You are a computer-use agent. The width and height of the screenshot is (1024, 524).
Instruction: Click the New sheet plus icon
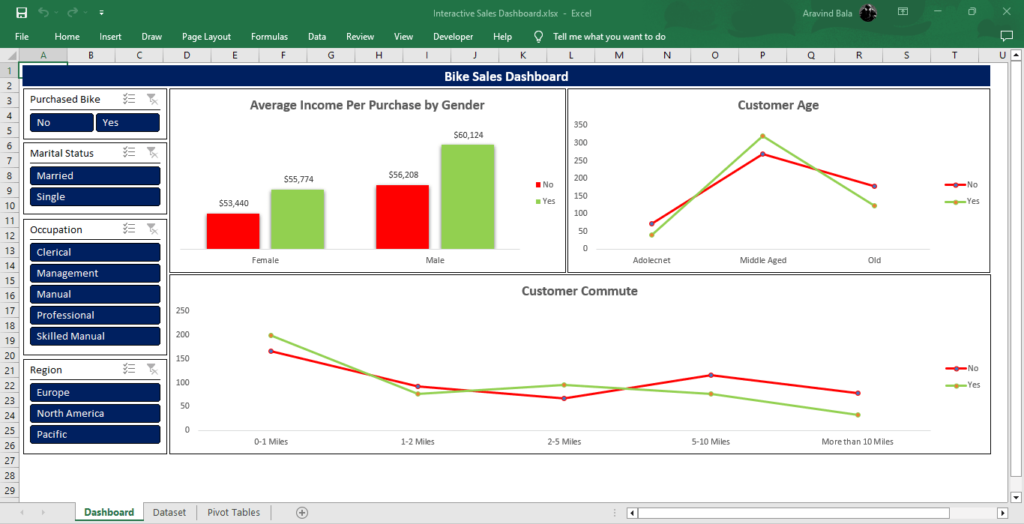pos(302,513)
